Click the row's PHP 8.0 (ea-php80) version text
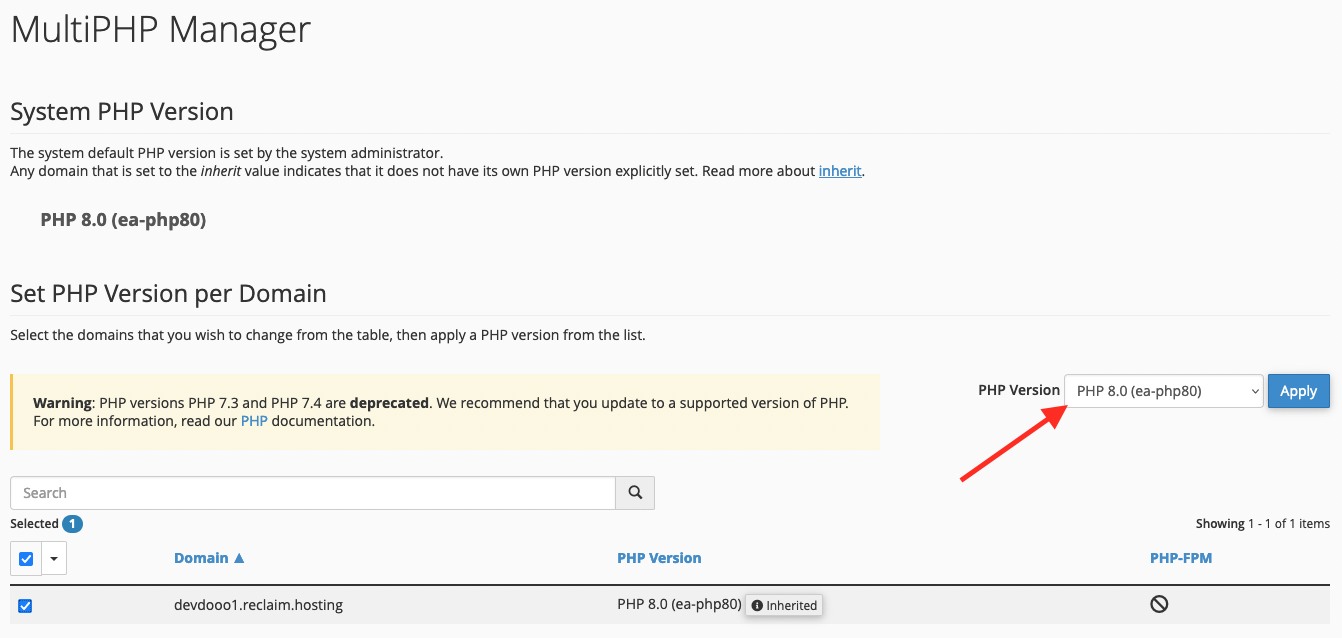Screen dimensions: 1342x638 (x=679, y=604)
